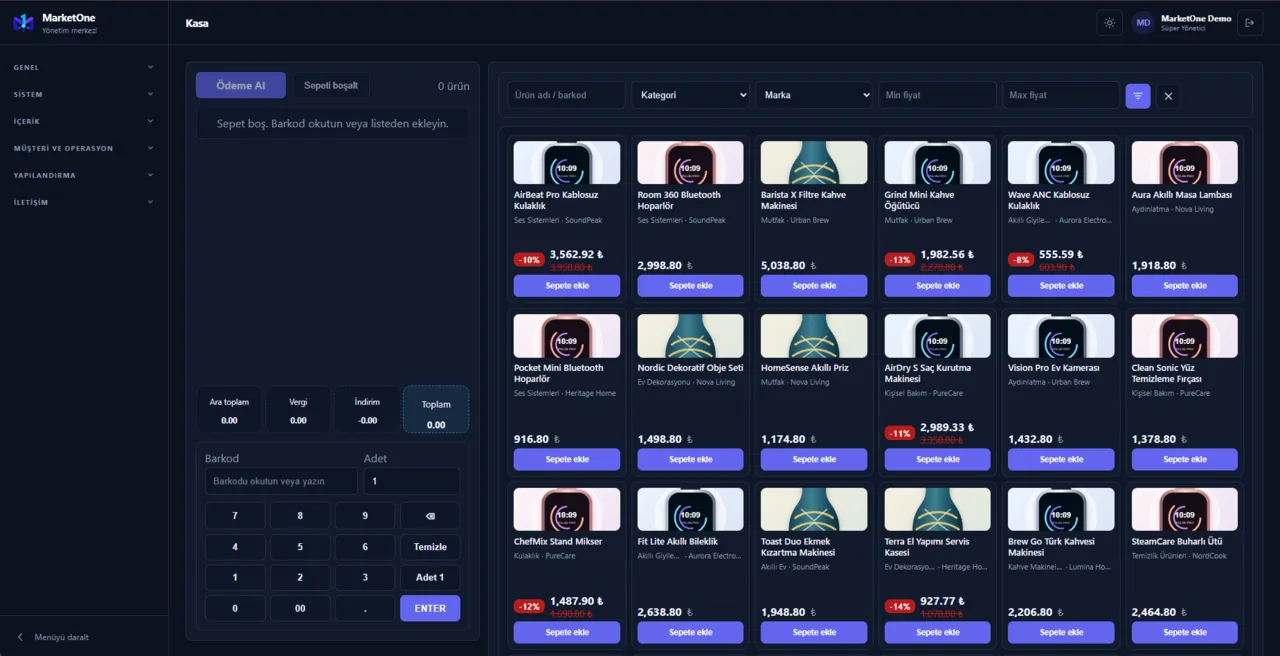Focus the Min fiyat input
This screenshot has width=1280, height=656.
937,95
